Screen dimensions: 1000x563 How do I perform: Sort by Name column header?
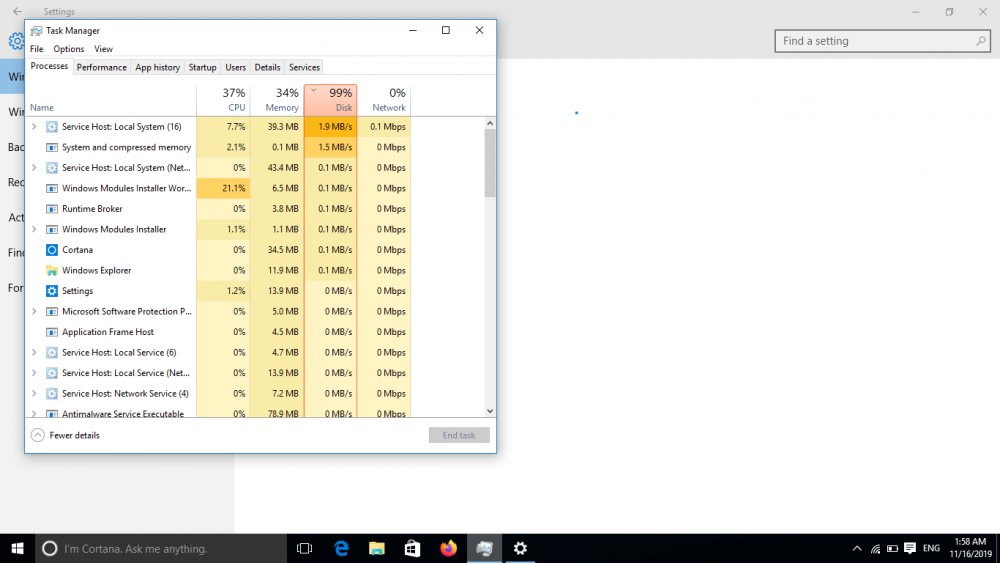tap(111, 100)
